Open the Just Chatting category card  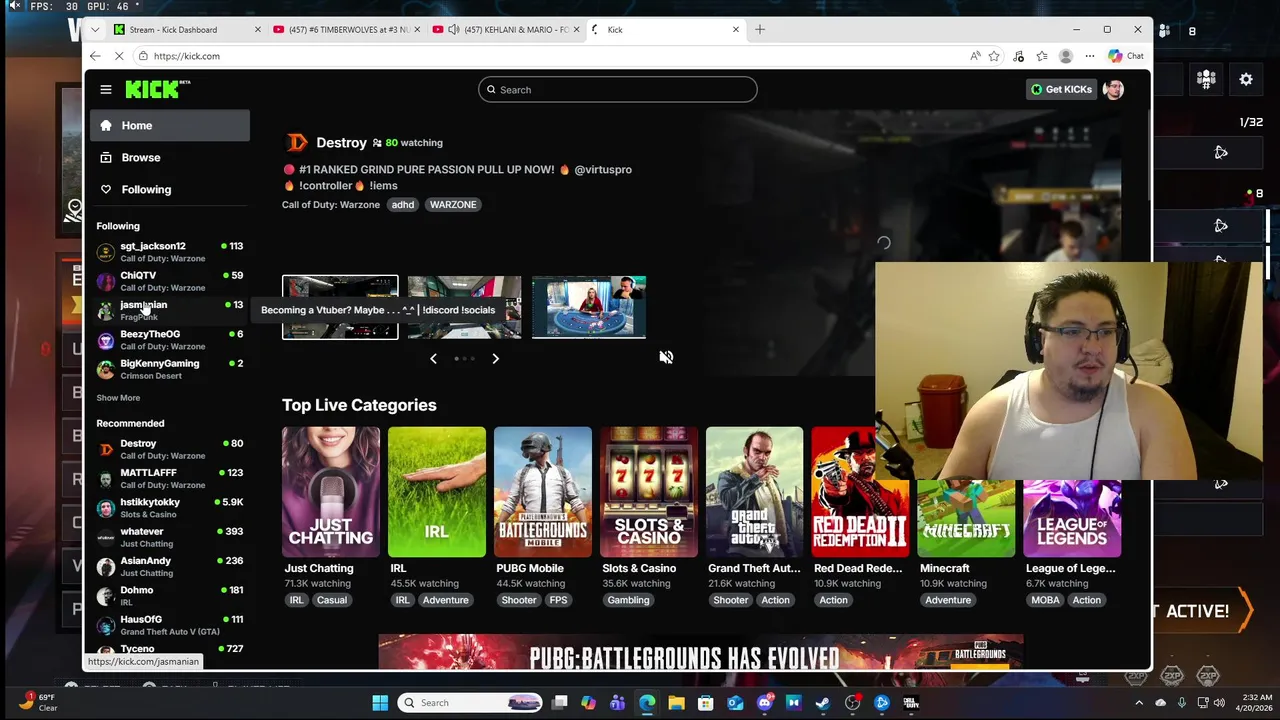[x=331, y=492]
